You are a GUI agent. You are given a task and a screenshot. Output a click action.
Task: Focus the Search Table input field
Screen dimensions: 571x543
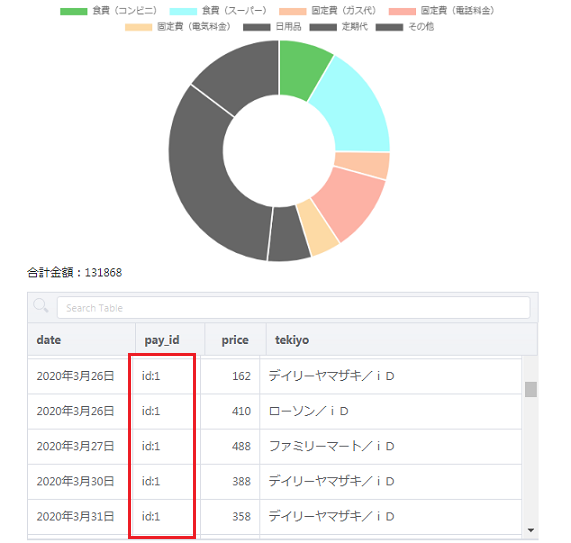pos(294,308)
